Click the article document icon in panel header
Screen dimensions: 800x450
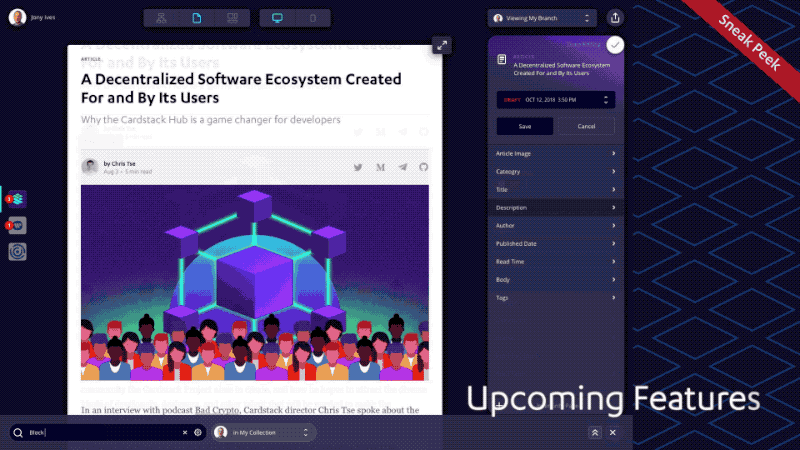click(x=502, y=60)
